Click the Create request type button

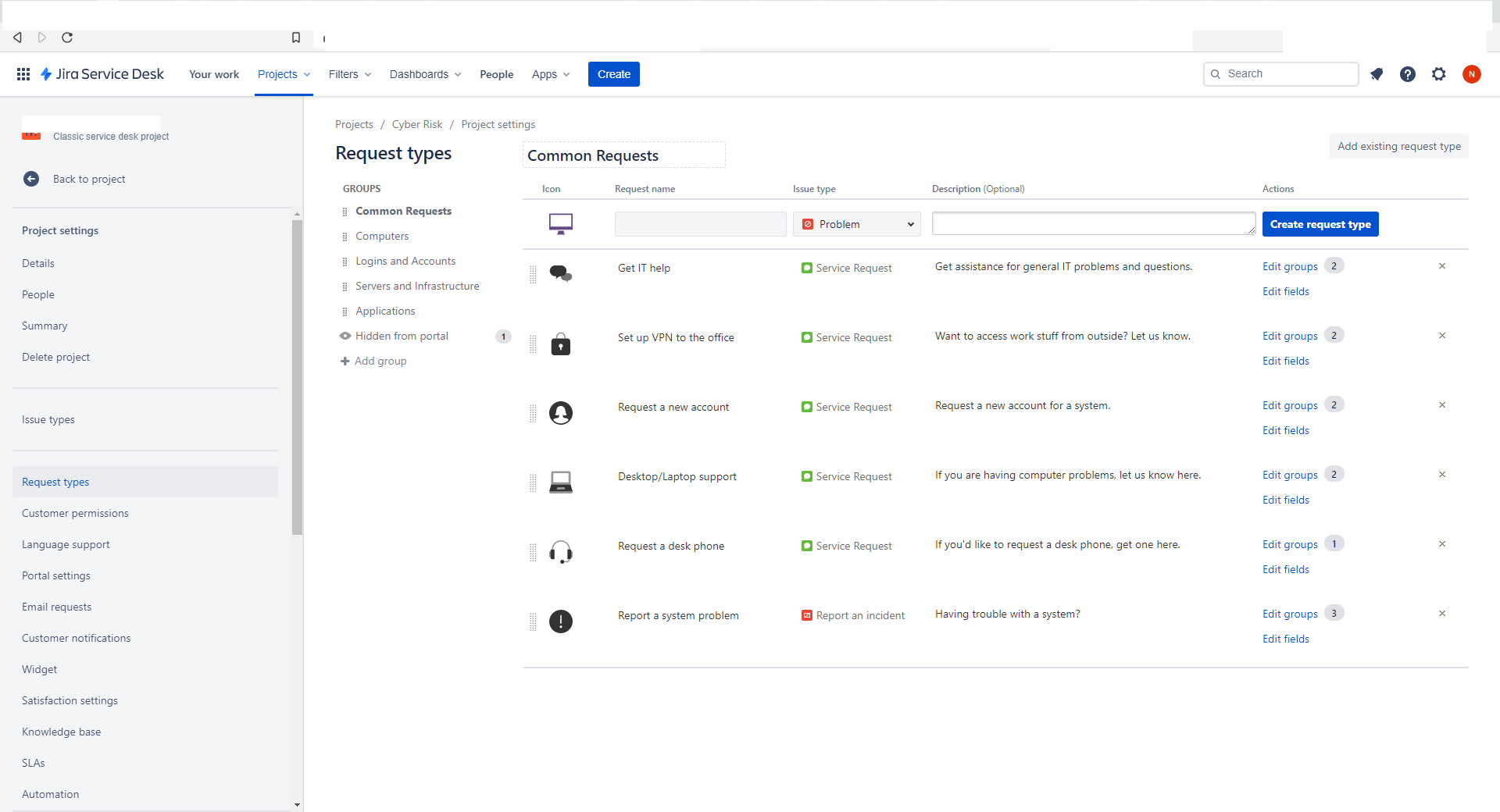point(1320,224)
